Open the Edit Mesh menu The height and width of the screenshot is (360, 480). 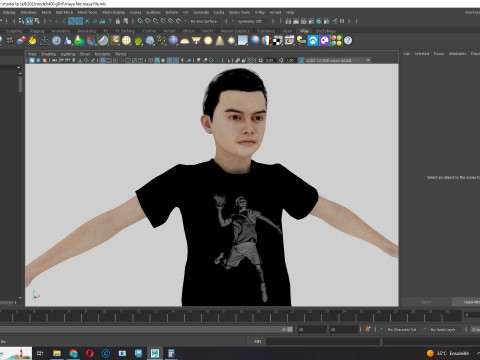(x=64, y=12)
